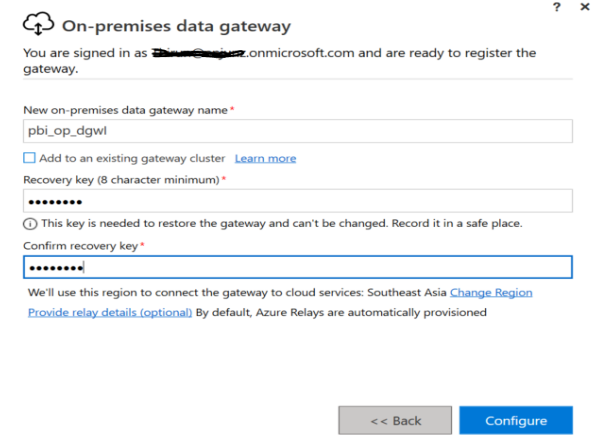The image size is (596, 445).
Task: Click the 'Confirm recovery key' label
Action: (x=81, y=246)
